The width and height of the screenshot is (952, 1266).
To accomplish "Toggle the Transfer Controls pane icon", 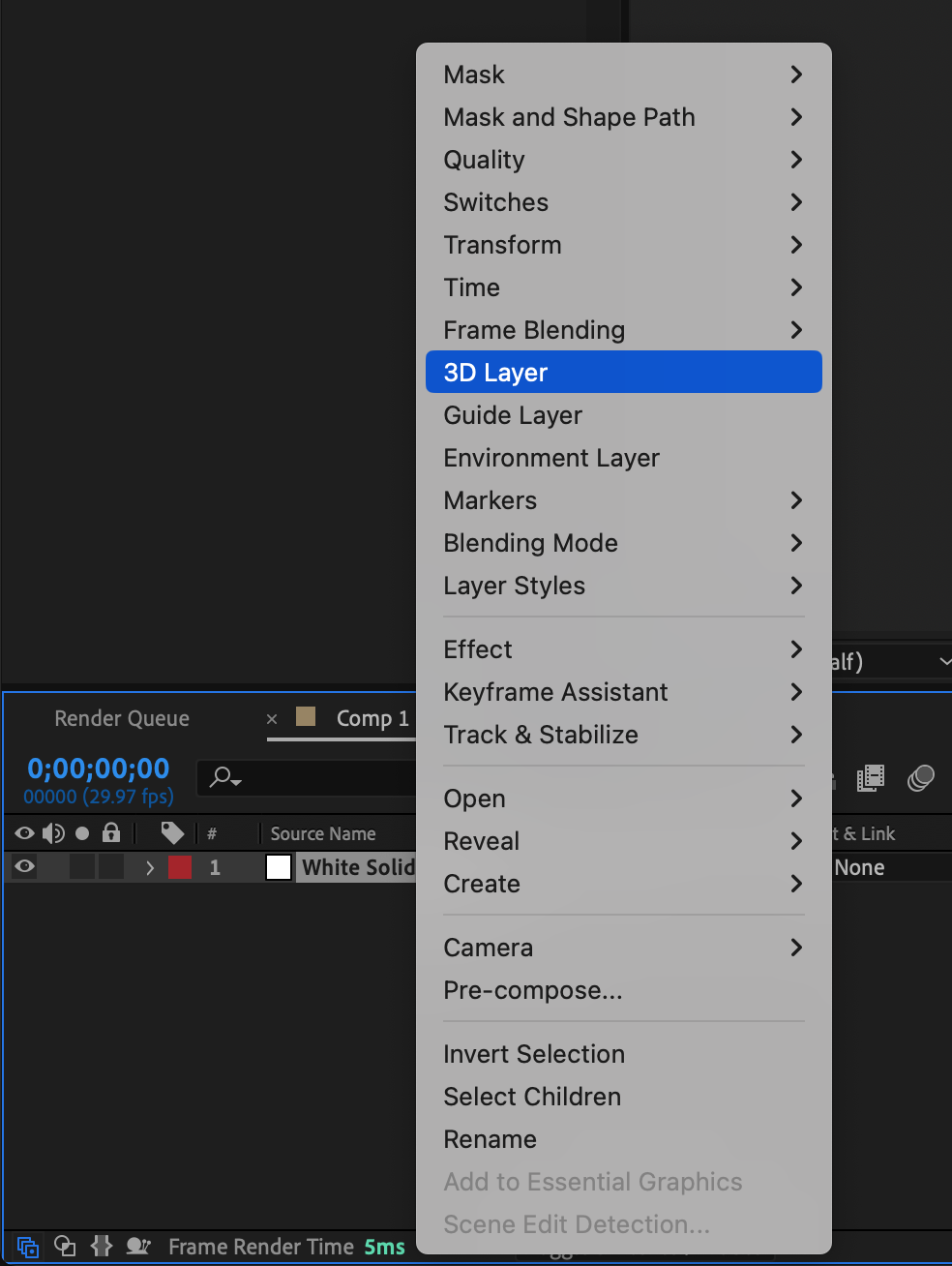I will tap(65, 1247).
